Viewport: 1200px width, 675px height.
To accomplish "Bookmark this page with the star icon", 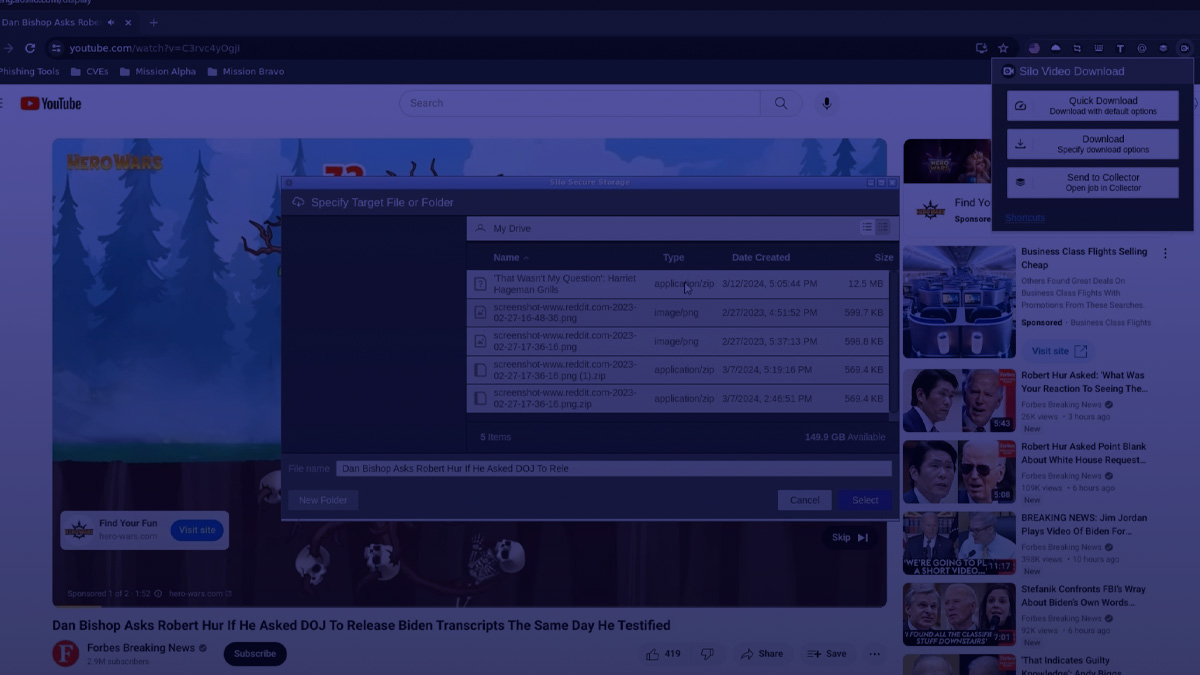I will coord(1003,48).
